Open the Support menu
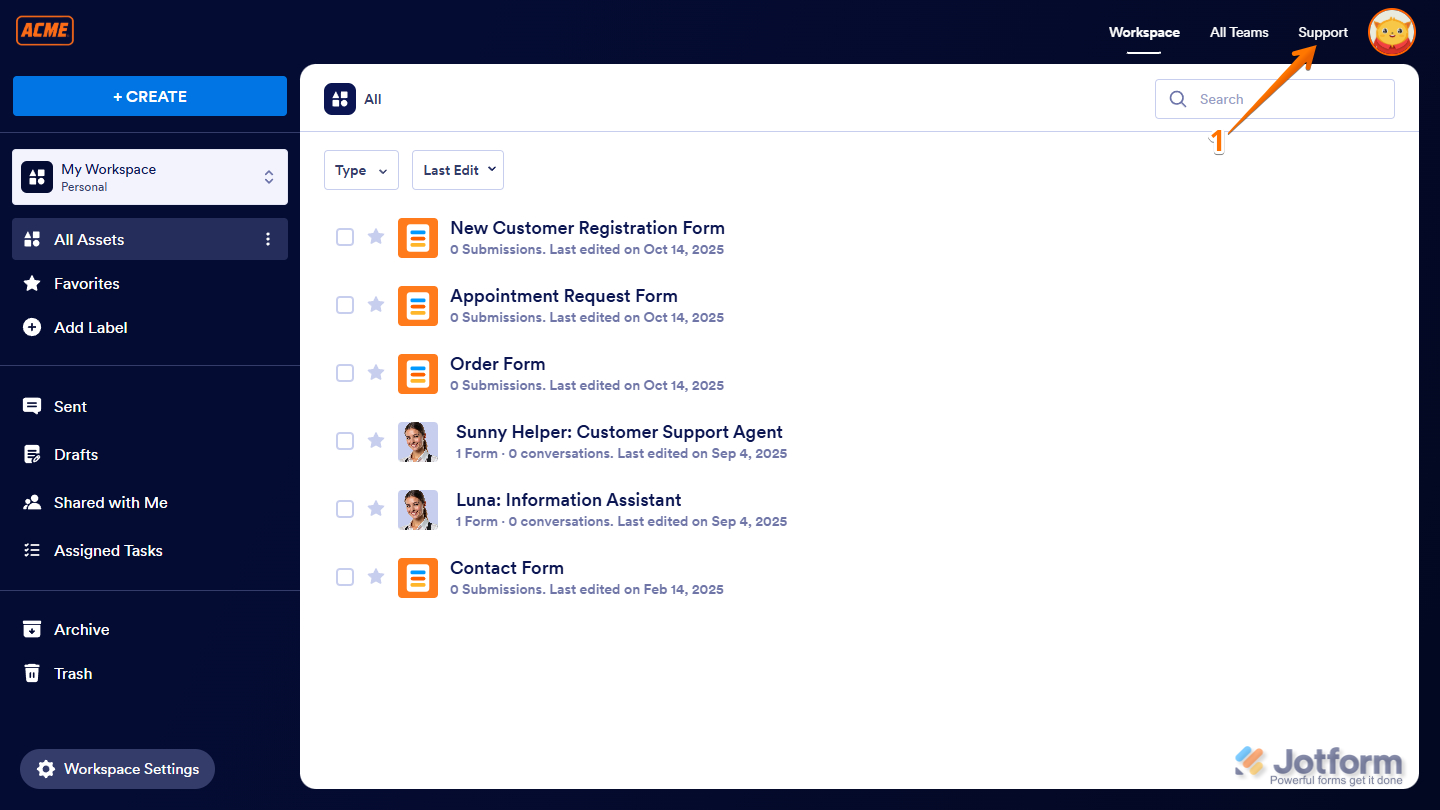 [x=1322, y=32]
